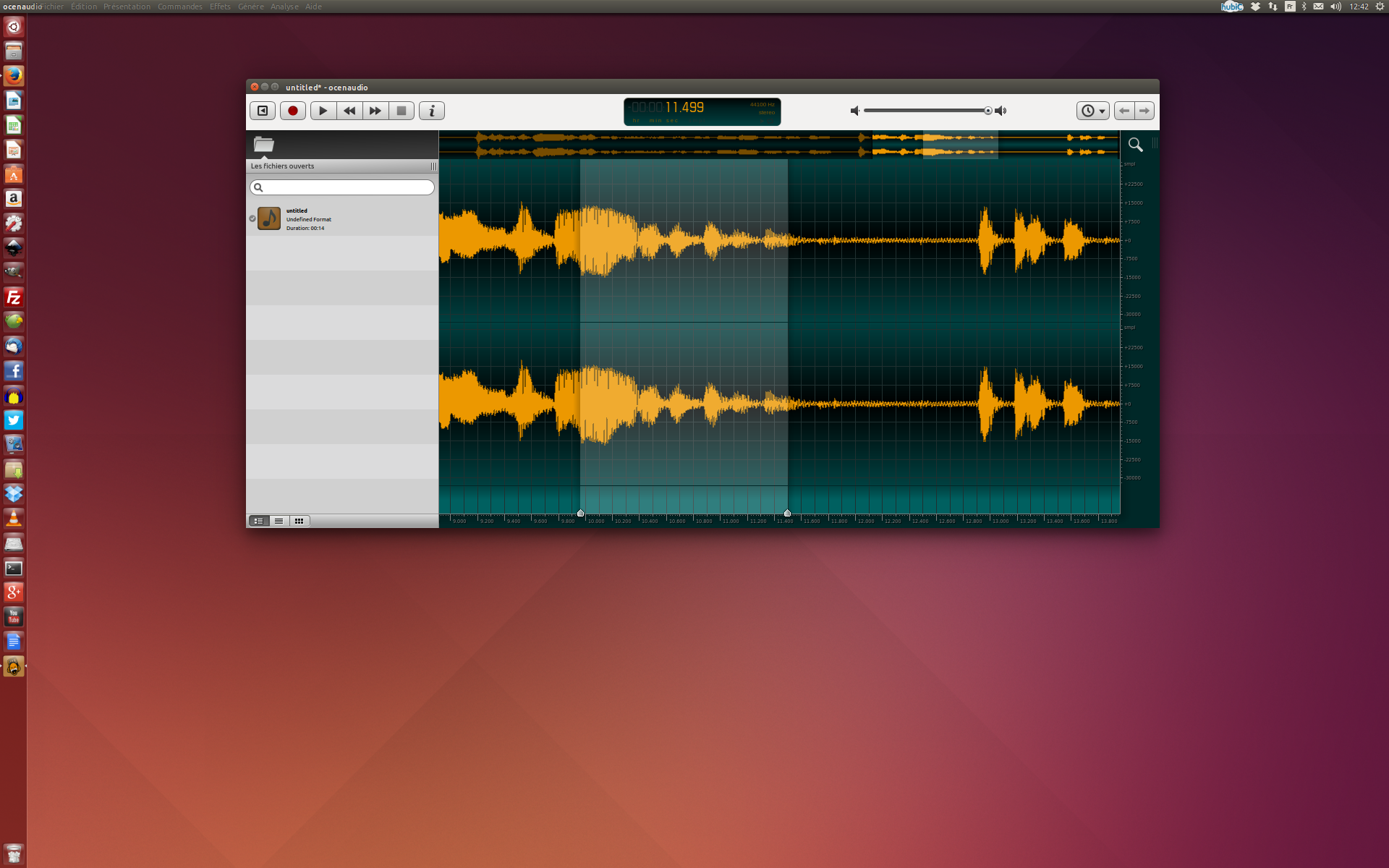
Task: Start playback with the Play button
Action: pos(323,111)
